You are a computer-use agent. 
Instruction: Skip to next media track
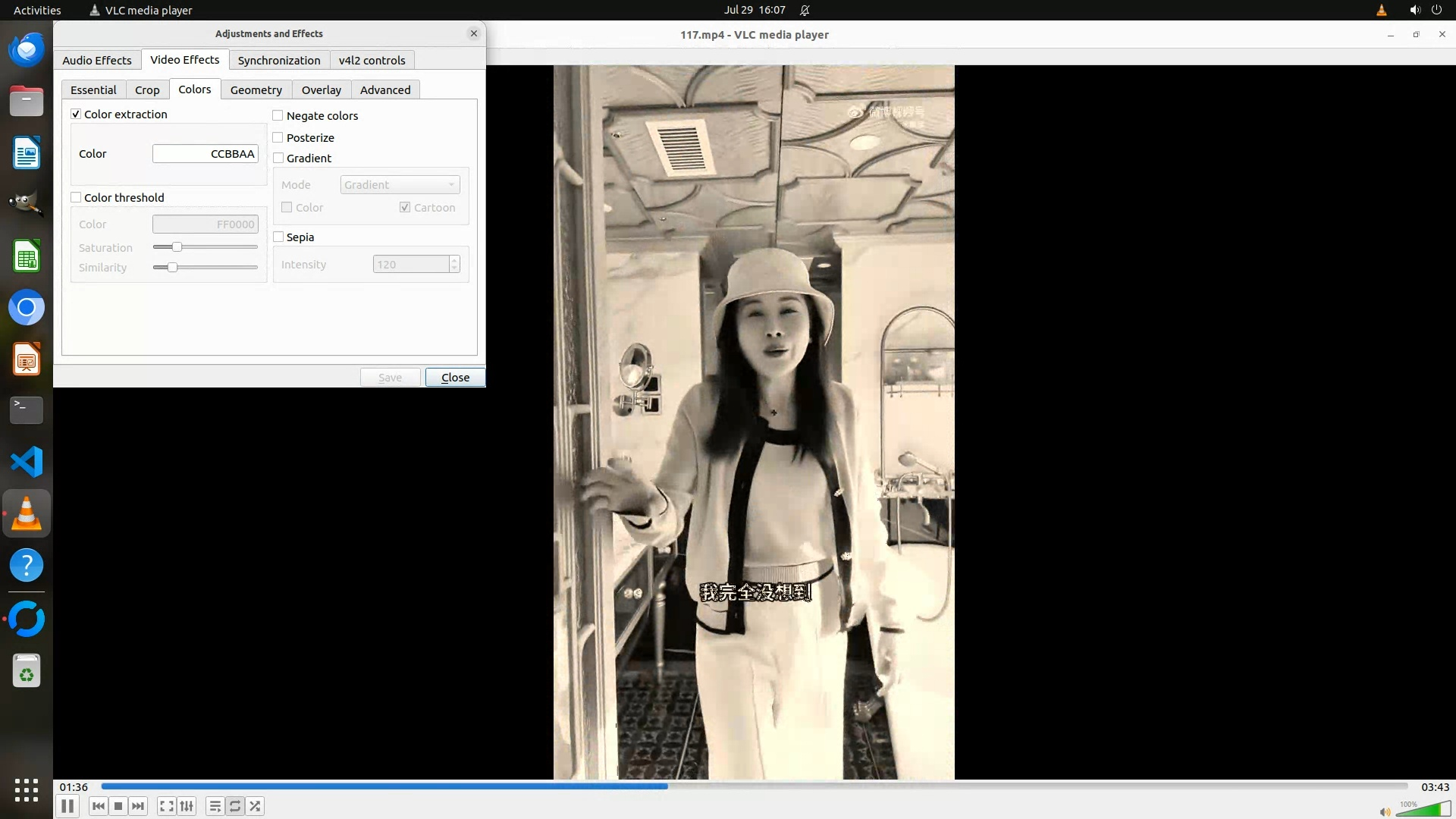click(x=138, y=806)
